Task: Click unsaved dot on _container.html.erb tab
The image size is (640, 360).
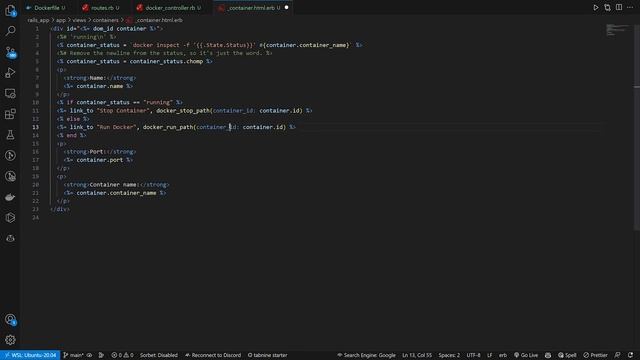Action: [x=287, y=7]
